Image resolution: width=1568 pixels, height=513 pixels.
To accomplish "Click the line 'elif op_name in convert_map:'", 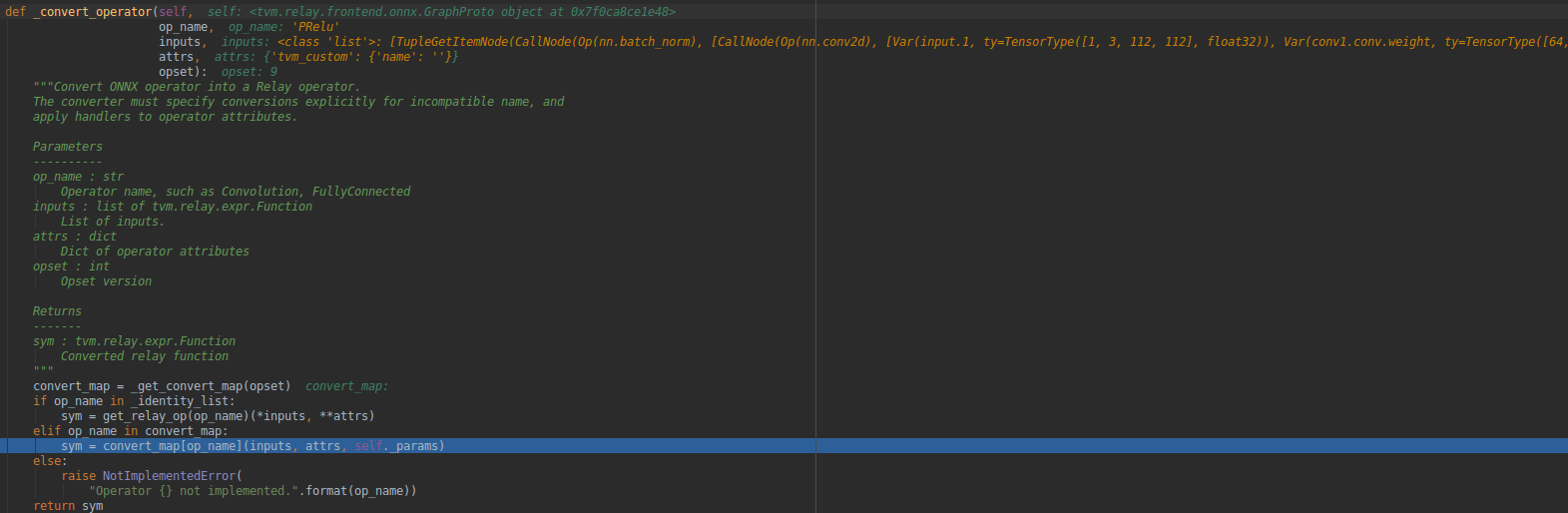I will click(131, 431).
